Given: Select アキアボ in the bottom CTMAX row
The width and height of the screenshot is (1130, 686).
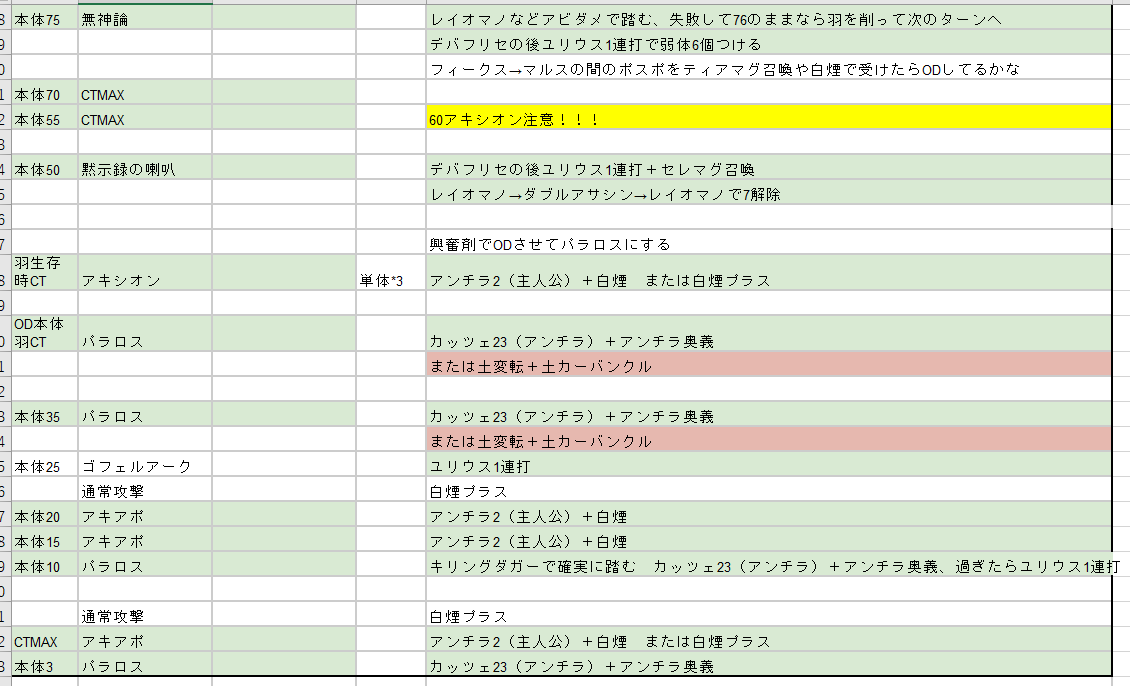Looking at the screenshot, I should coord(145,641).
